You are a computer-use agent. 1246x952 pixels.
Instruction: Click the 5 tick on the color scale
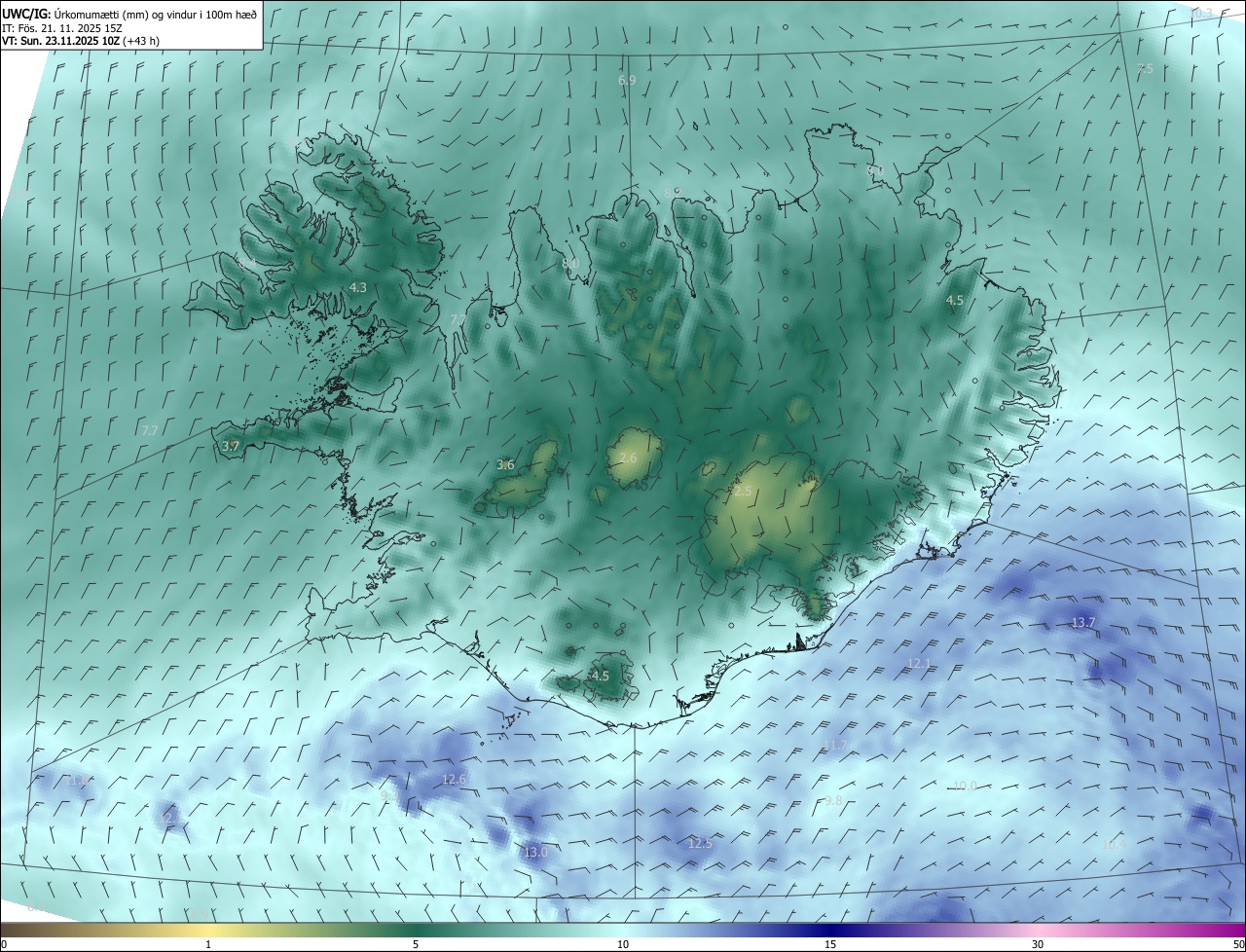tap(416, 944)
